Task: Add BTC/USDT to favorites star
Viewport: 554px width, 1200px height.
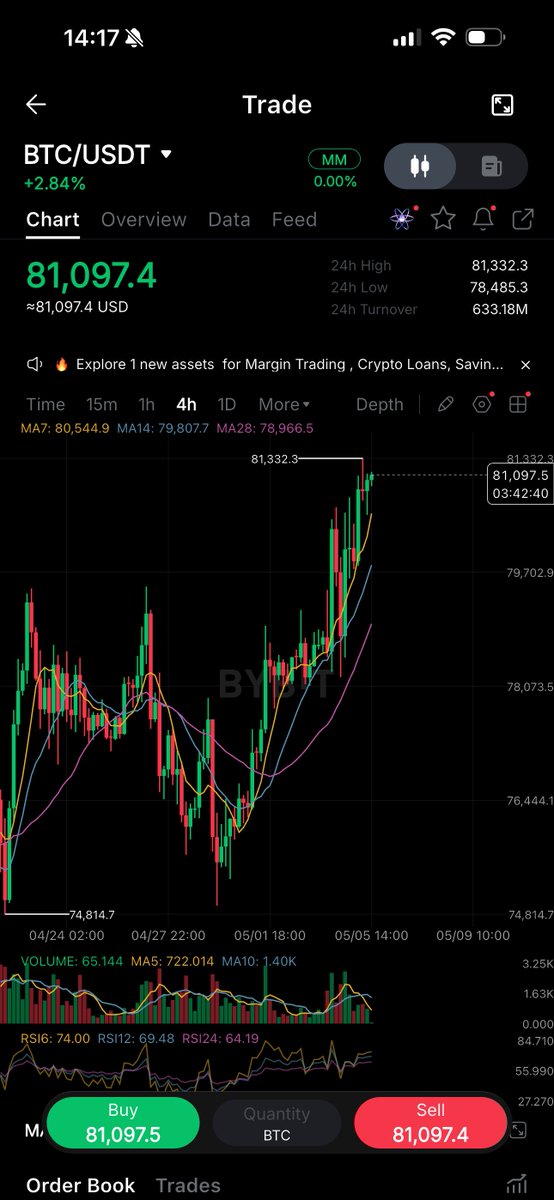Action: (443, 219)
